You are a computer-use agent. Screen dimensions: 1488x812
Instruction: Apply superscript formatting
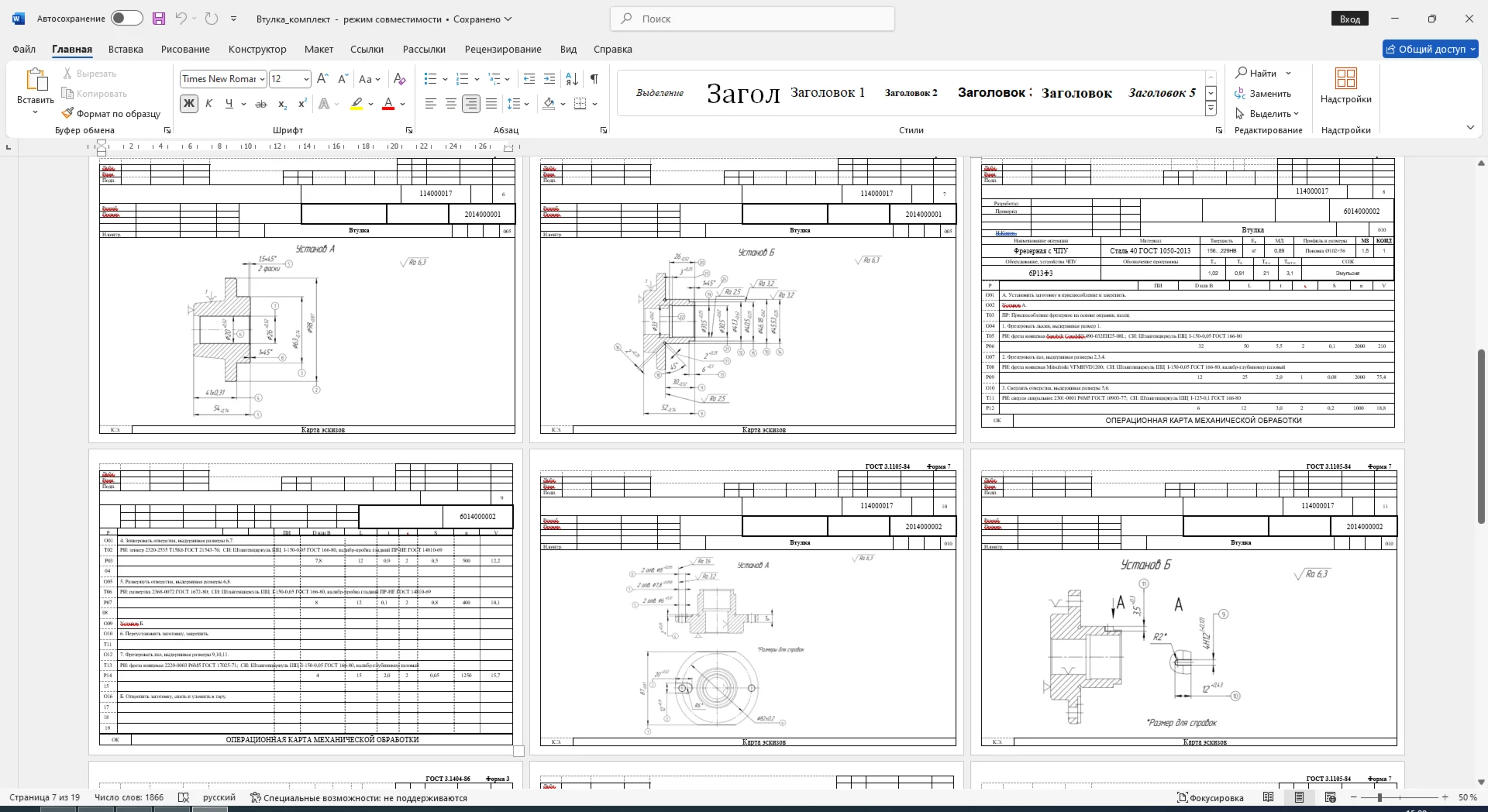tap(302, 104)
